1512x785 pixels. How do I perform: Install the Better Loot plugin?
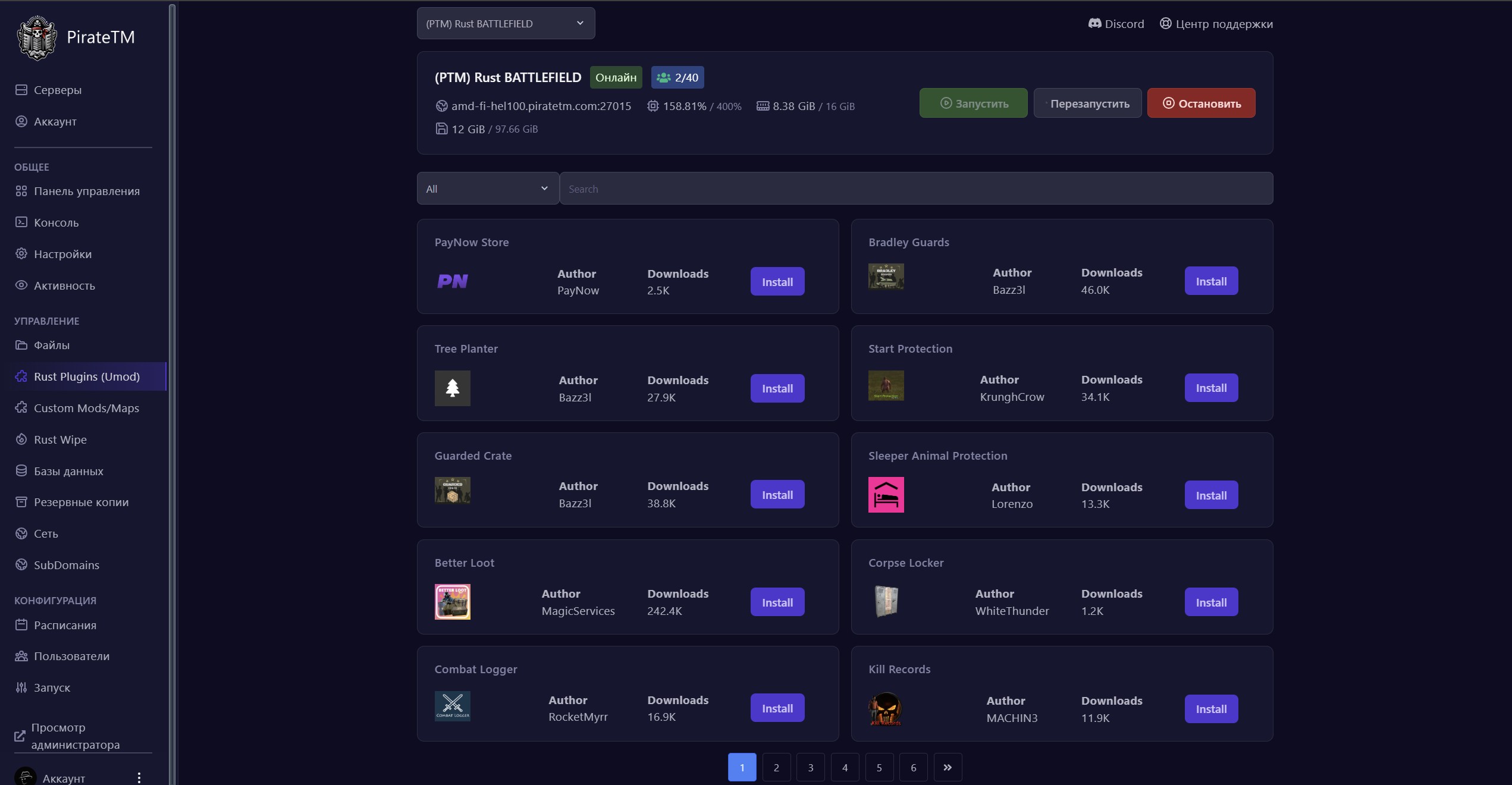[x=777, y=602]
